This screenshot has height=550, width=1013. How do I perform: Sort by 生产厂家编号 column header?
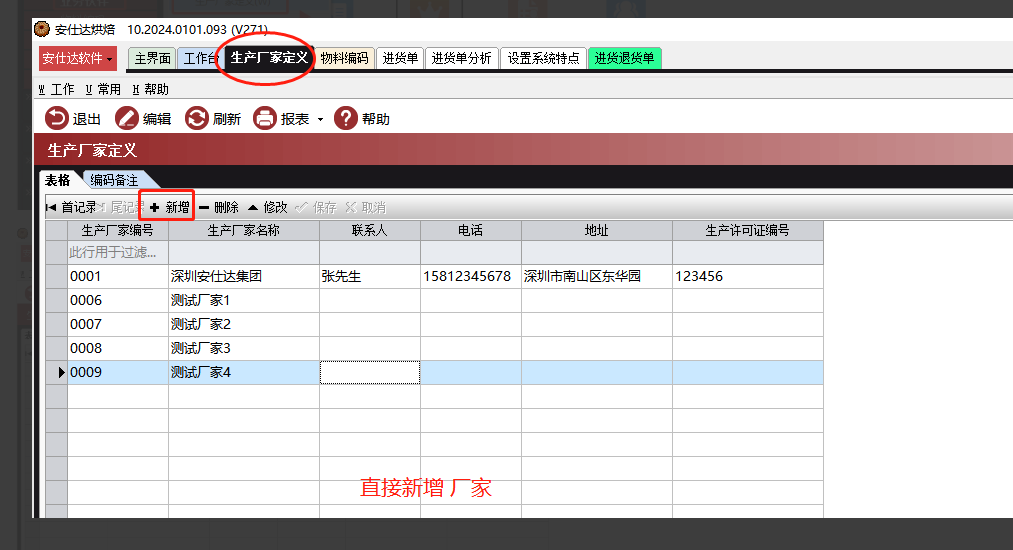[118, 231]
